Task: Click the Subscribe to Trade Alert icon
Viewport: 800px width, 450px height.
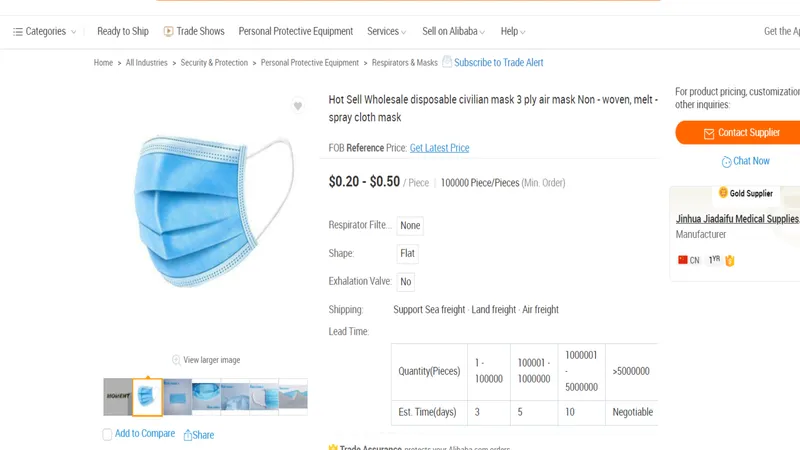Action: point(447,62)
